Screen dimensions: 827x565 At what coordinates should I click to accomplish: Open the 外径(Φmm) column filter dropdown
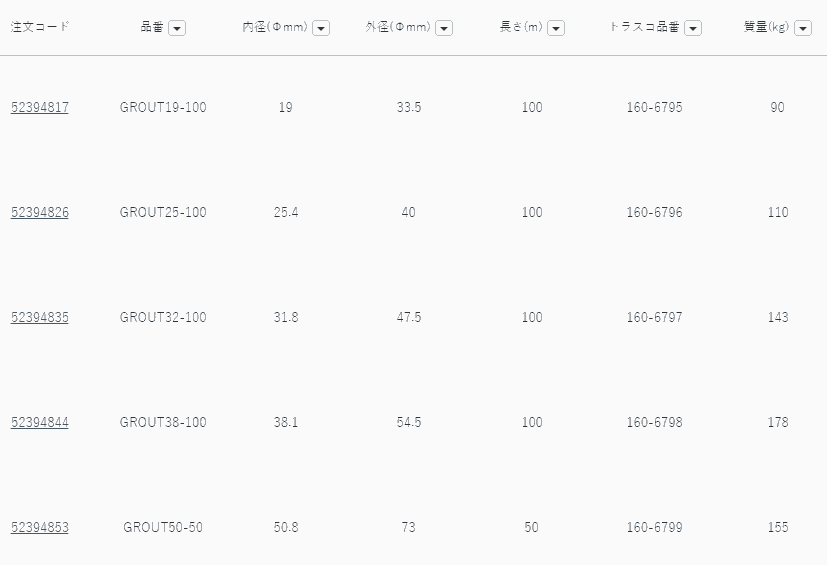[x=444, y=28]
